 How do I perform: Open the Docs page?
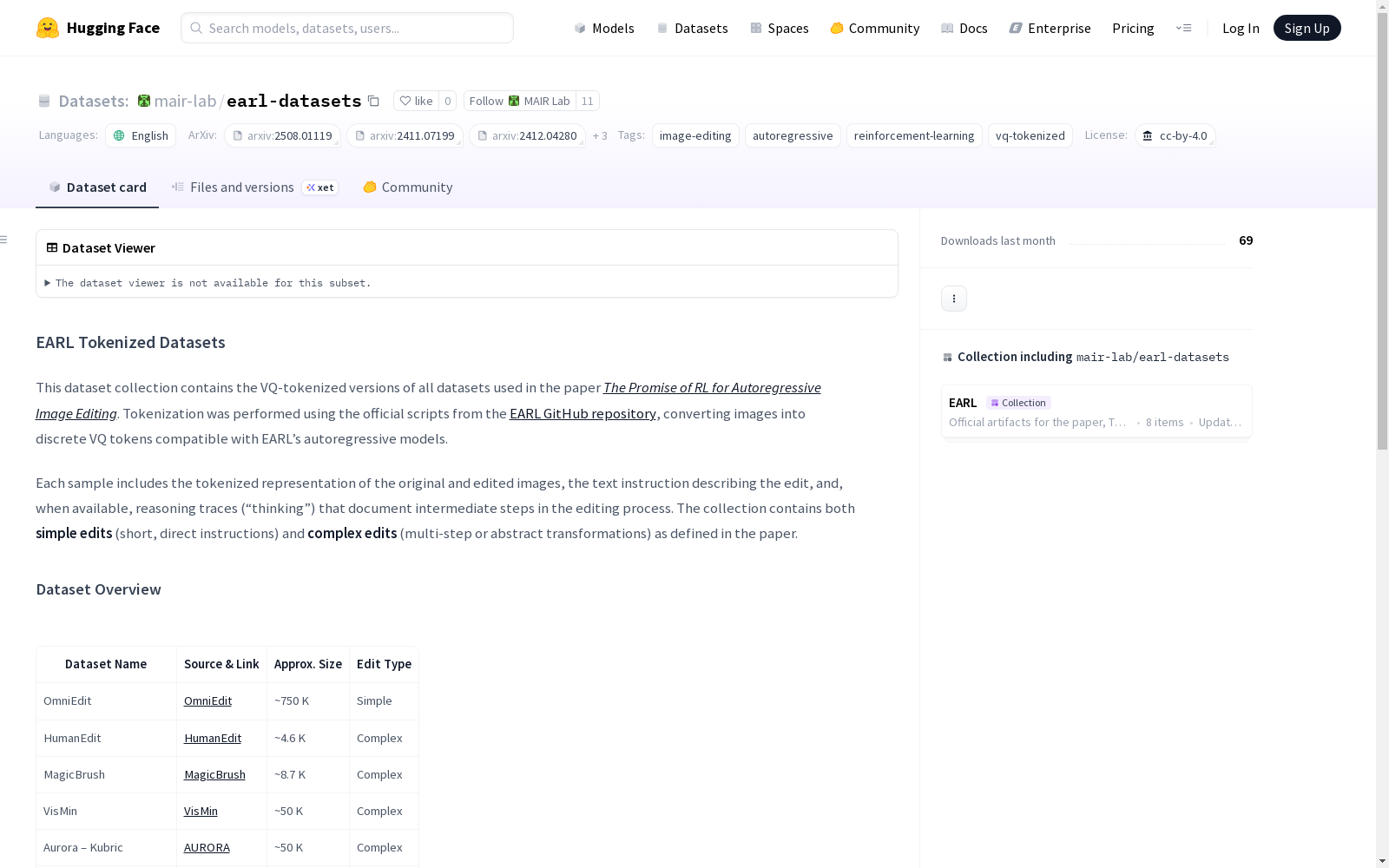click(964, 28)
